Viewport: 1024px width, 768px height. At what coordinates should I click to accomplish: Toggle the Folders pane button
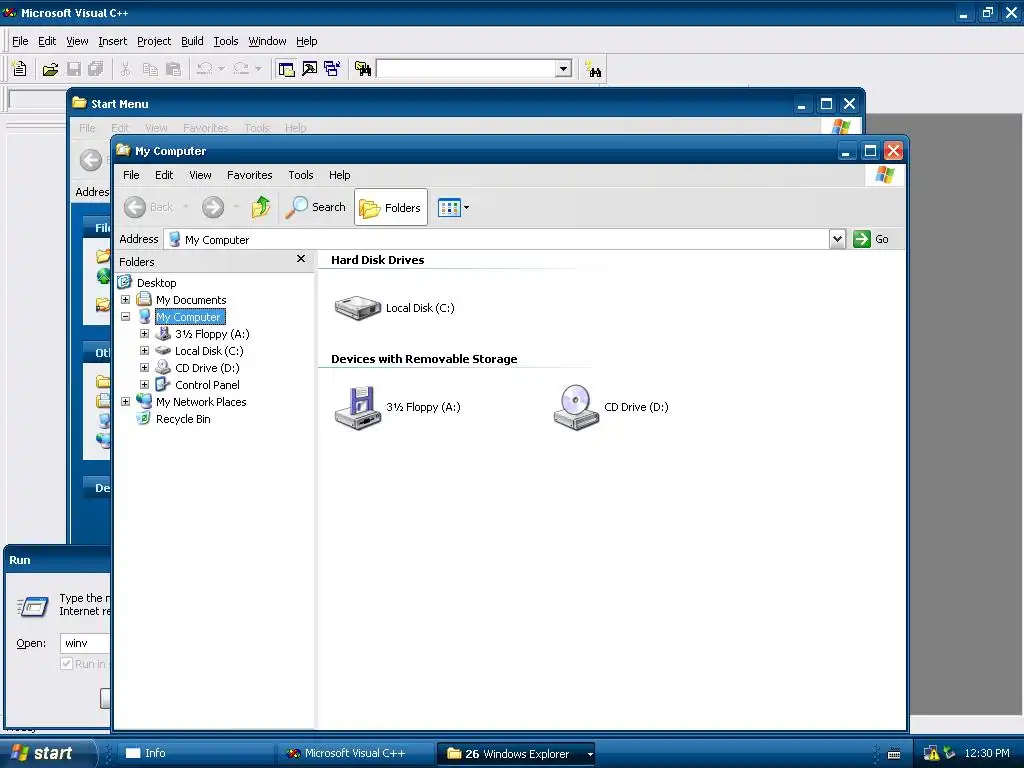(x=391, y=208)
